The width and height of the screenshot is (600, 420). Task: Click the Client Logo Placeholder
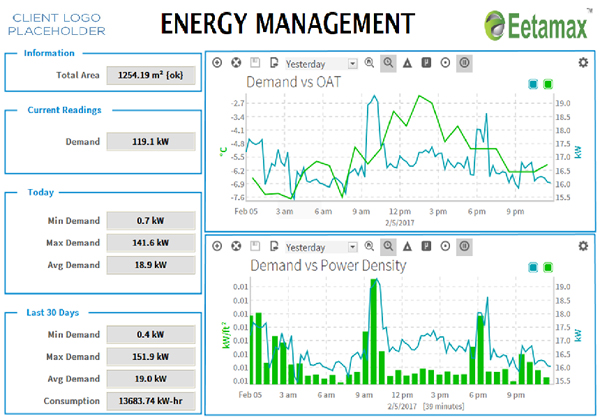point(57,24)
